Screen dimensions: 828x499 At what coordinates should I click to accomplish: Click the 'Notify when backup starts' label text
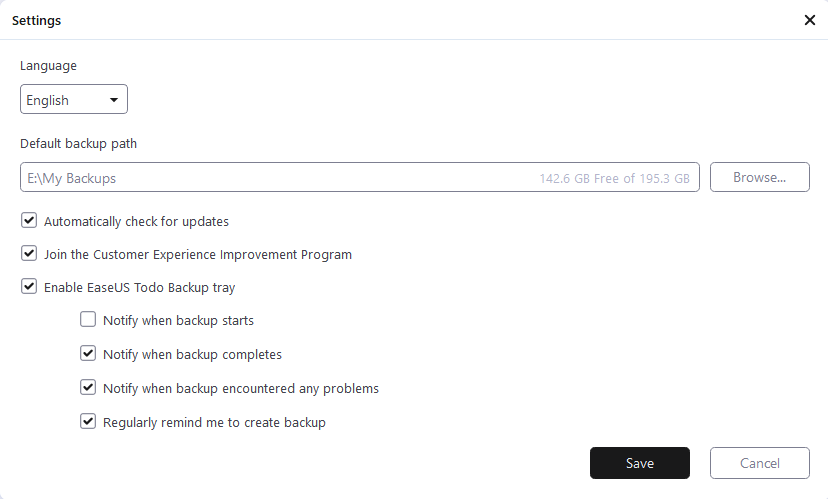(178, 321)
